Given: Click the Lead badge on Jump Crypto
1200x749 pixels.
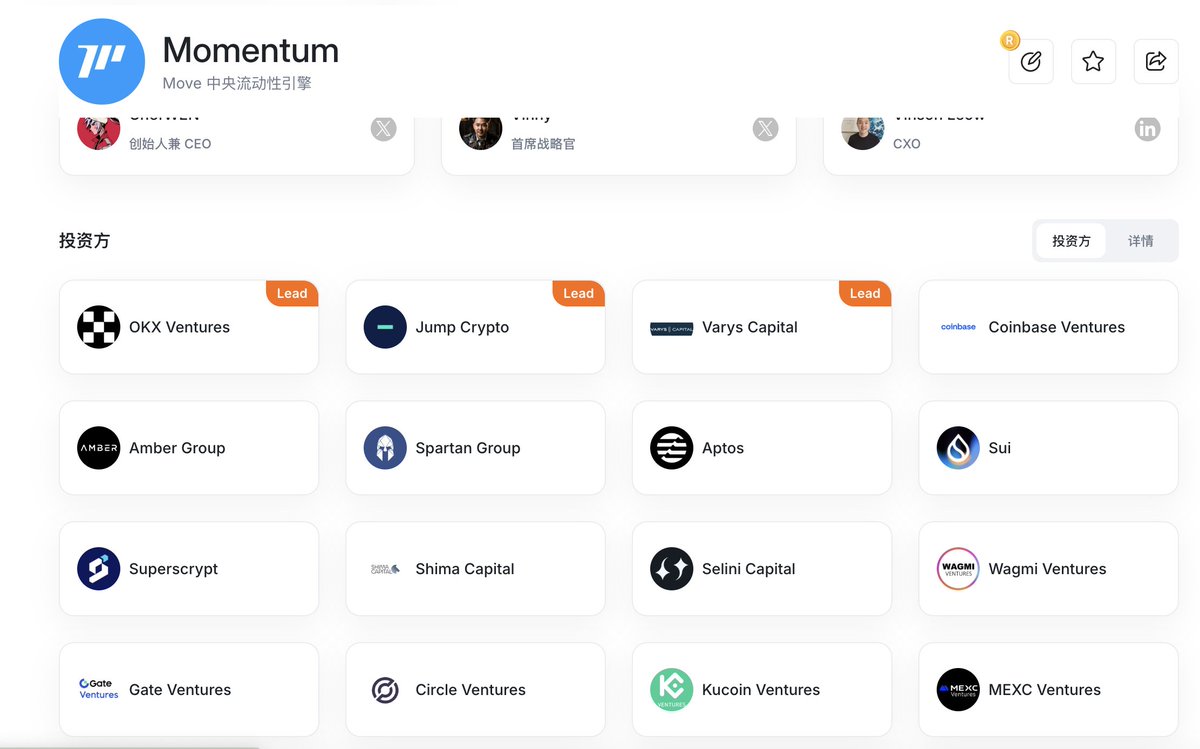Looking at the screenshot, I should point(578,293).
